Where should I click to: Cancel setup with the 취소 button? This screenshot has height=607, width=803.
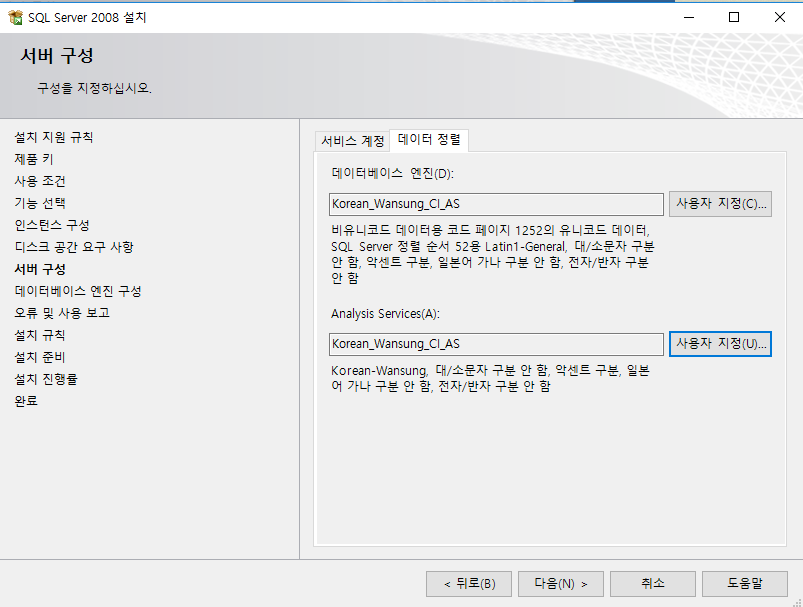[x=652, y=584]
